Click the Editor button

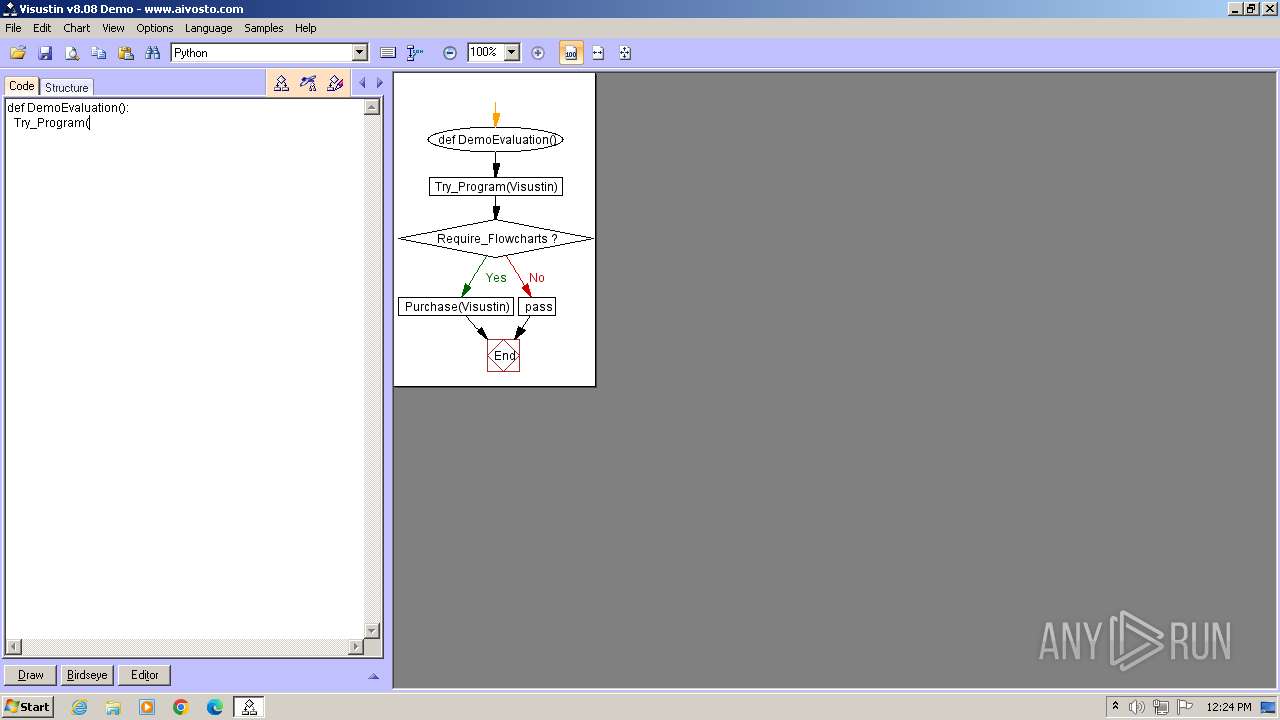145,675
